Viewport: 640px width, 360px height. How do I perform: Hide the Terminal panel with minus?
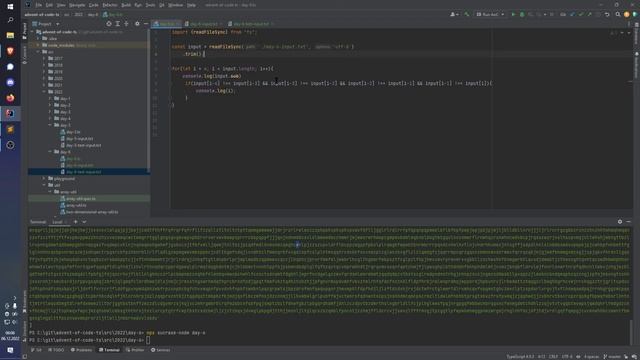click(x=629, y=222)
